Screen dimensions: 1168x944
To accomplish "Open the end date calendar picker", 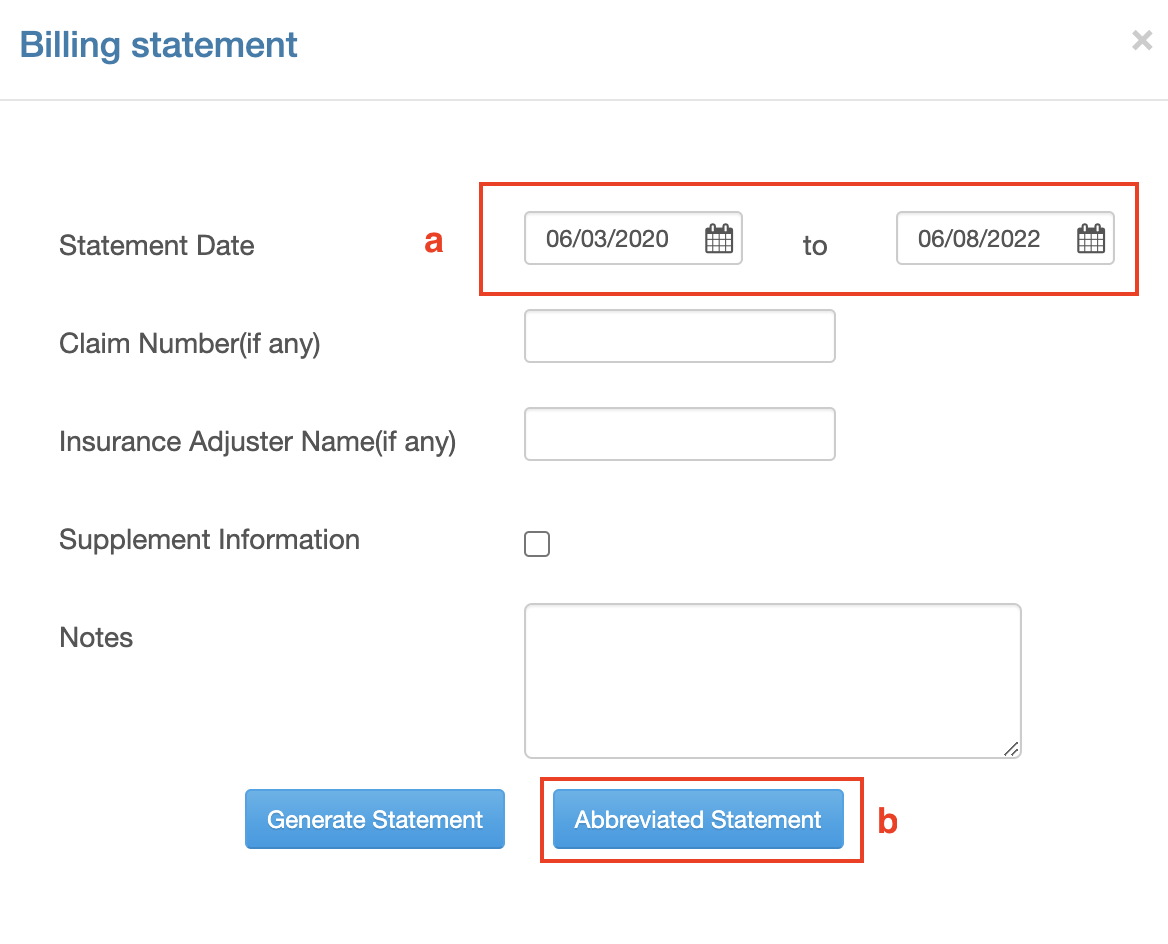I will [1091, 238].
